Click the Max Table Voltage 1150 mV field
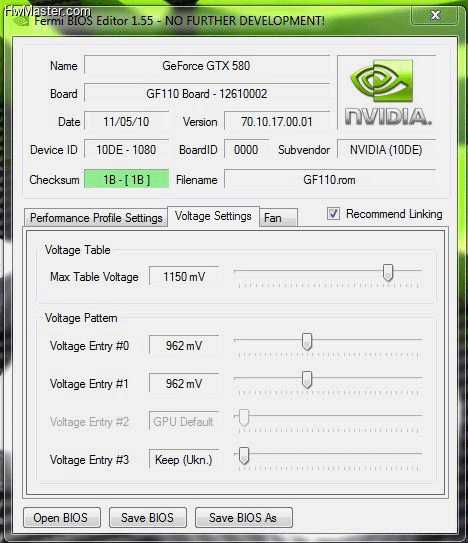This screenshot has height=543, width=468. point(184,276)
